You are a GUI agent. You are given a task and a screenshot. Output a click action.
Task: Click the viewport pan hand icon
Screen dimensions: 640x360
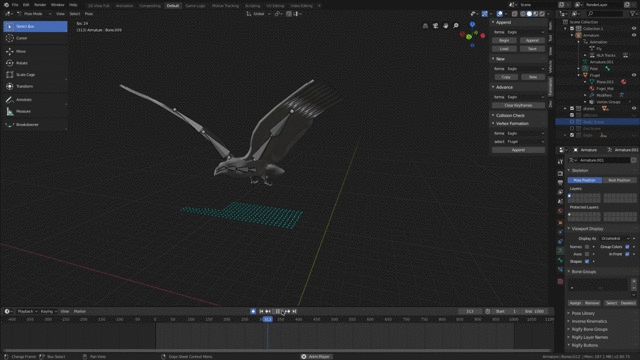pyautogui.click(x=445, y=26)
